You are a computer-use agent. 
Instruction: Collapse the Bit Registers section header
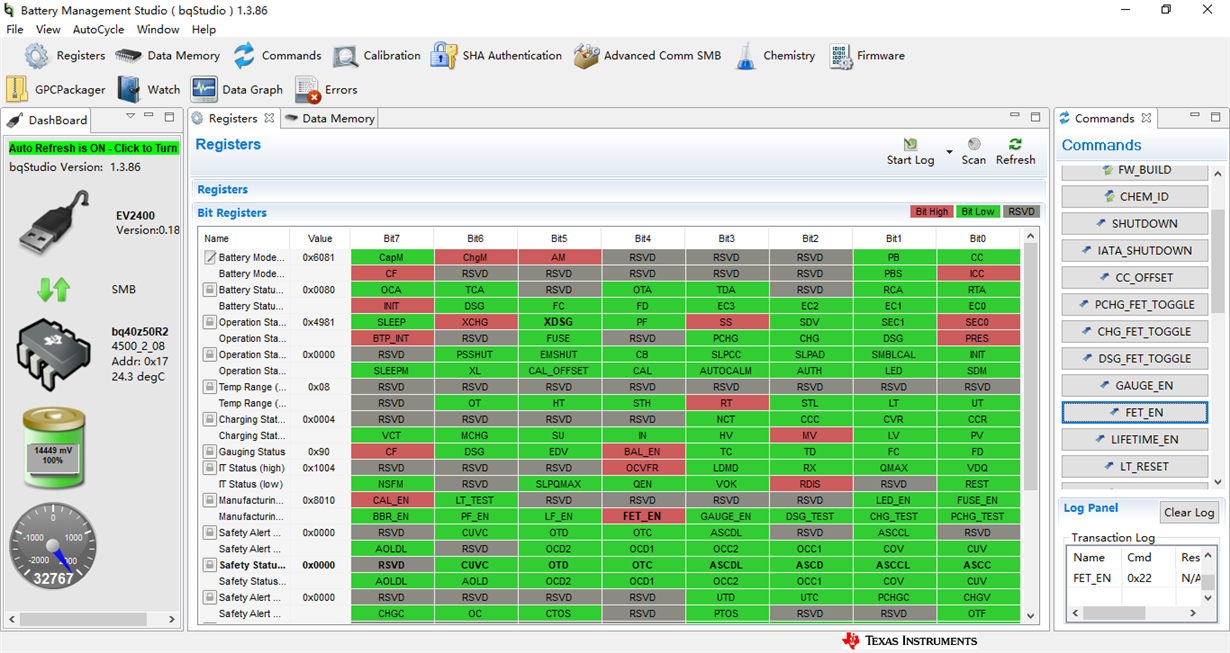tap(232, 213)
